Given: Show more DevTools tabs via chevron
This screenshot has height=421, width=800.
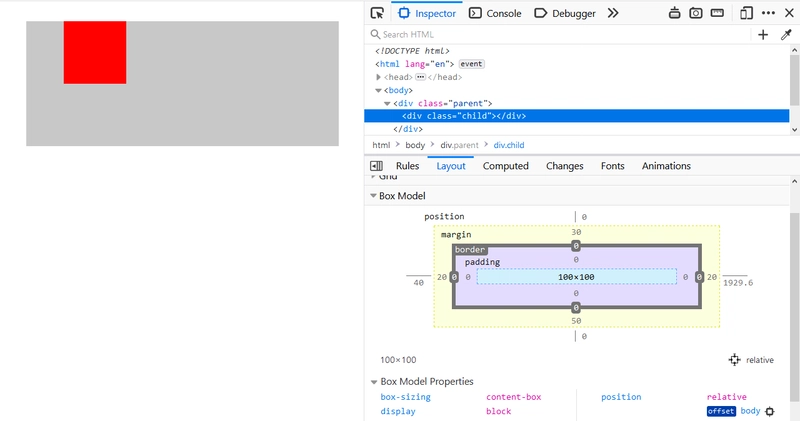Looking at the screenshot, I should click(x=613, y=13).
